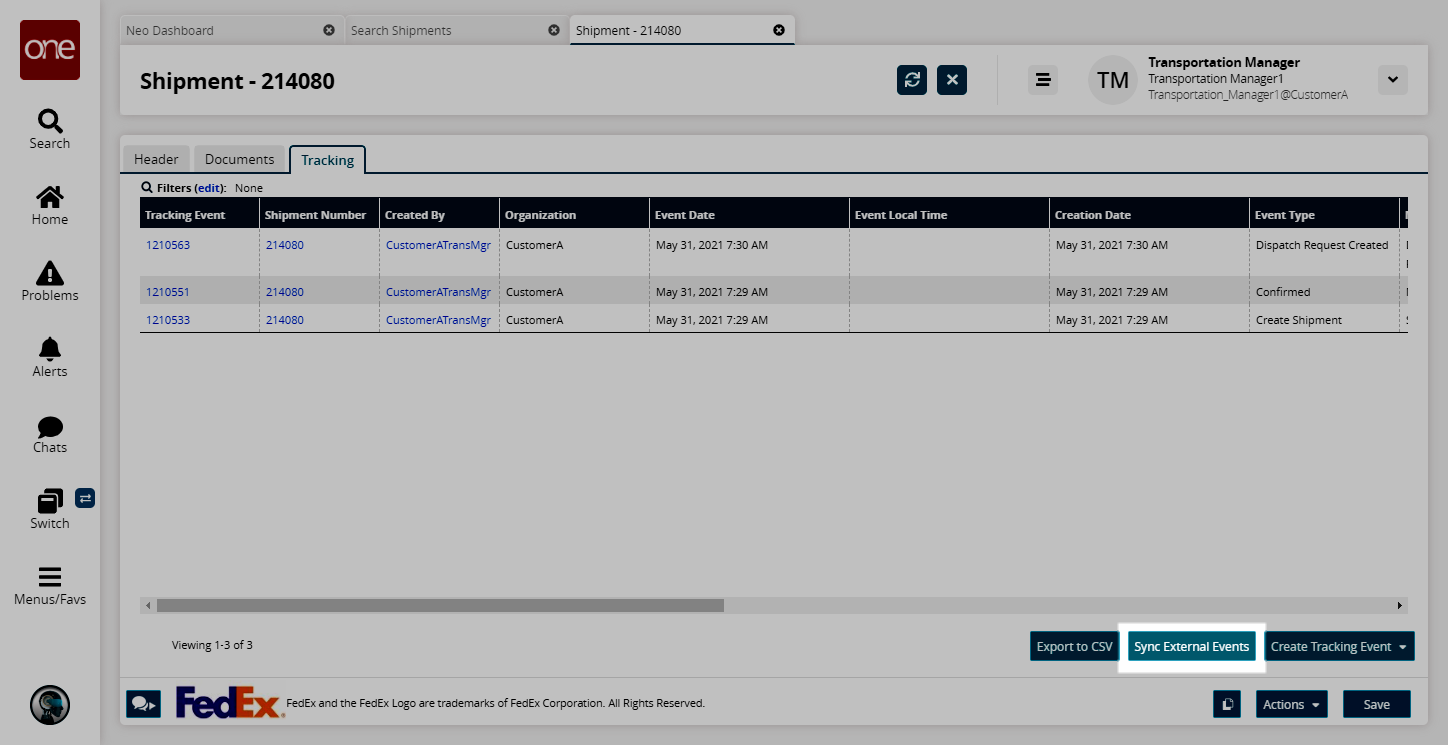Click the Switch windows icon
The image size is (1448, 745).
pyautogui.click(x=50, y=500)
